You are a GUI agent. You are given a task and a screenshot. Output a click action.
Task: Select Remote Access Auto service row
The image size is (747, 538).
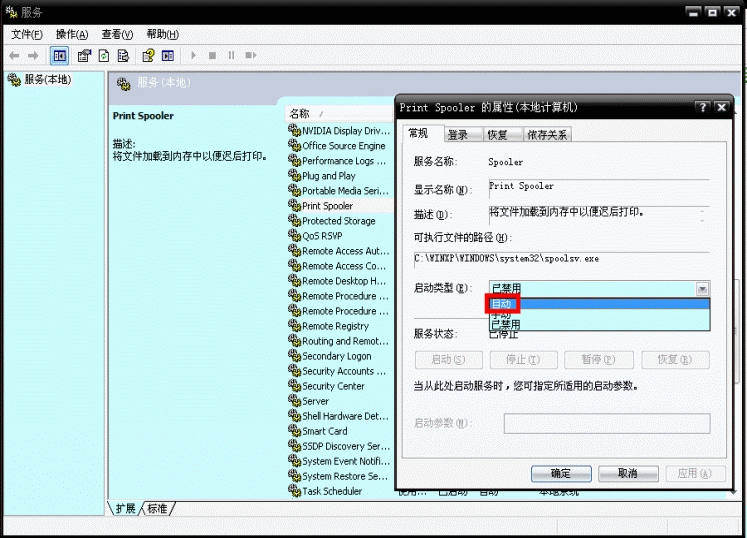pyautogui.click(x=339, y=251)
